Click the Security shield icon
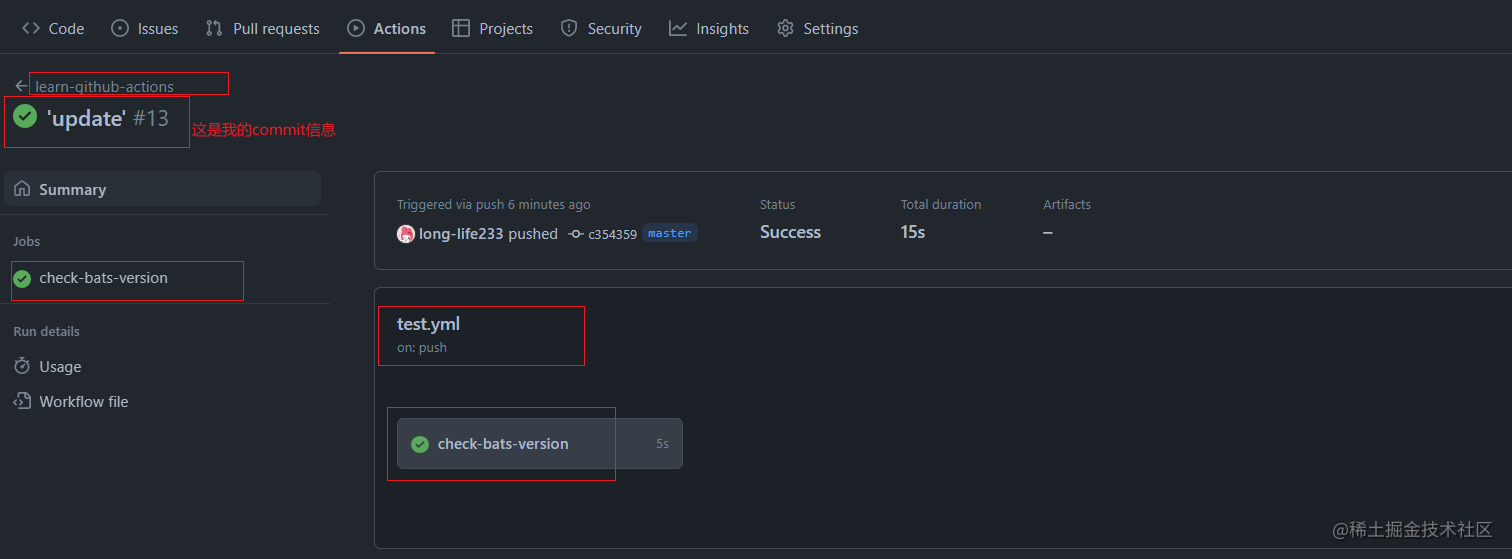Image resolution: width=1512 pixels, height=559 pixels. pyautogui.click(x=569, y=28)
